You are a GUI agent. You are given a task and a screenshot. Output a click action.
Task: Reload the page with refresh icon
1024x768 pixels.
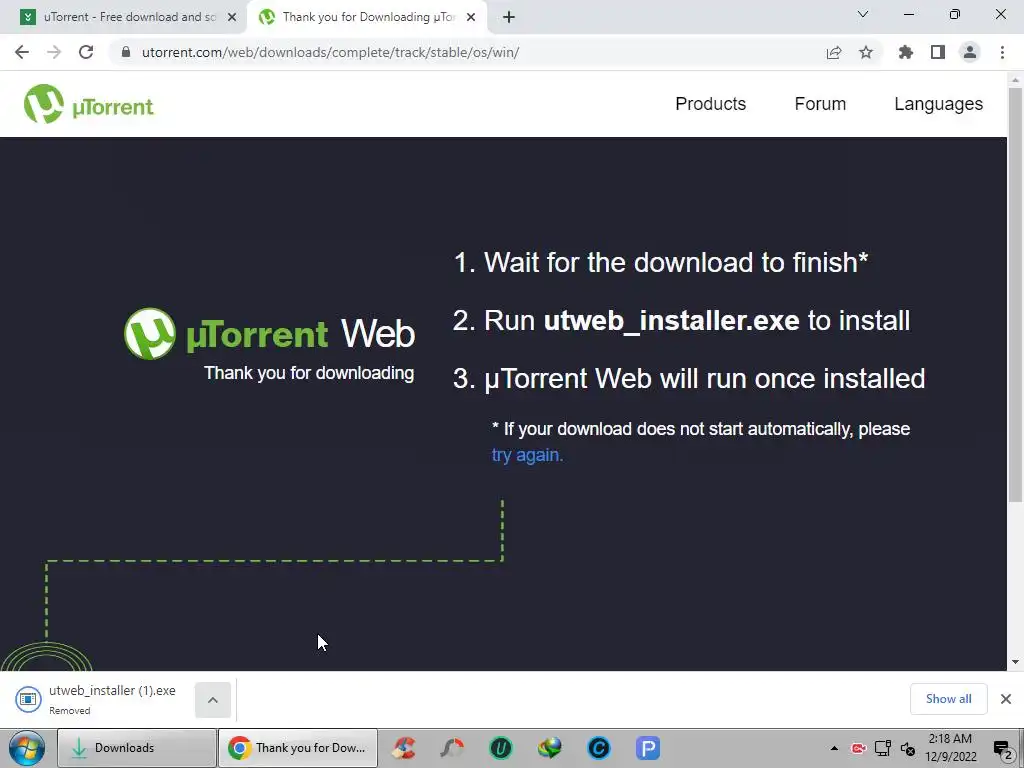tap(86, 52)
